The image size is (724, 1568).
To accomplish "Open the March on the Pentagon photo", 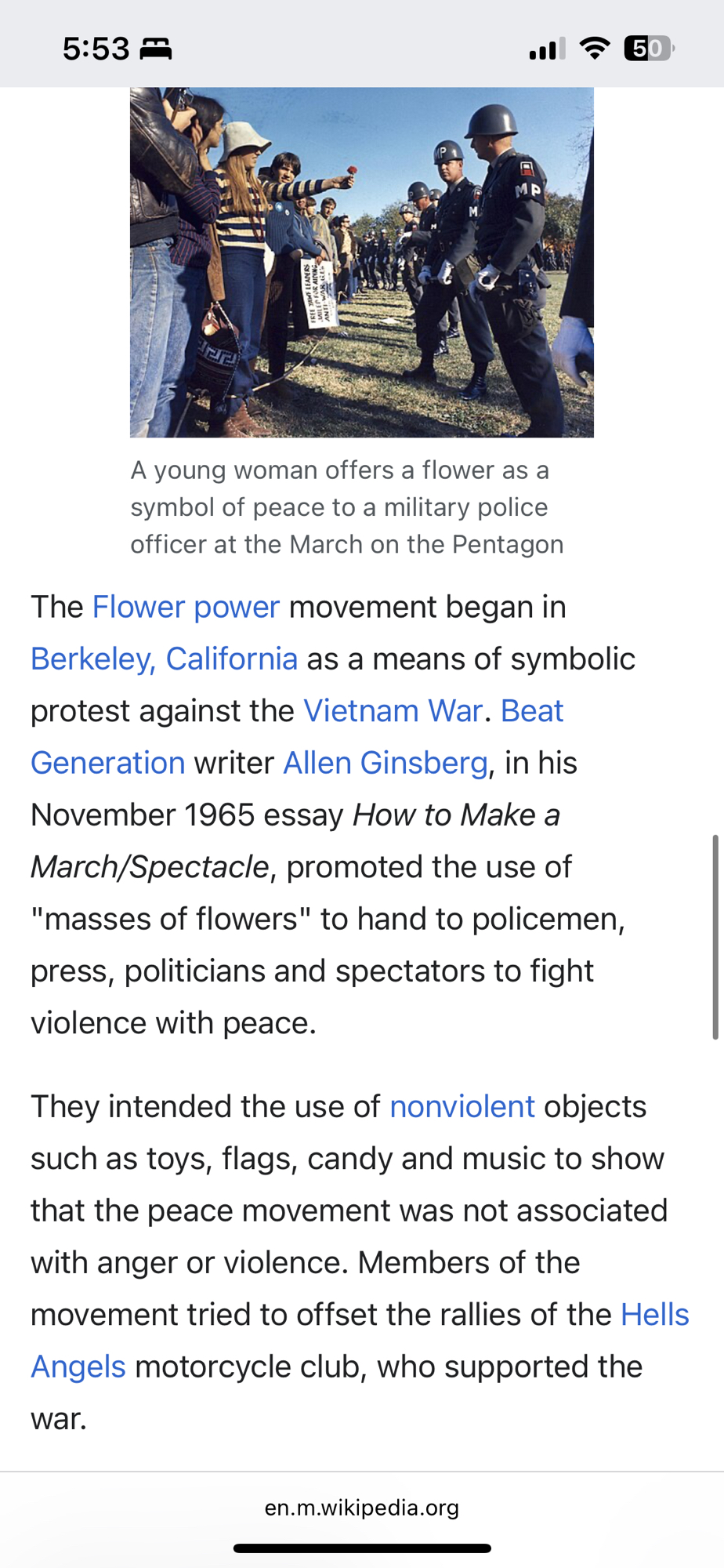I will (x=361, y=262).
